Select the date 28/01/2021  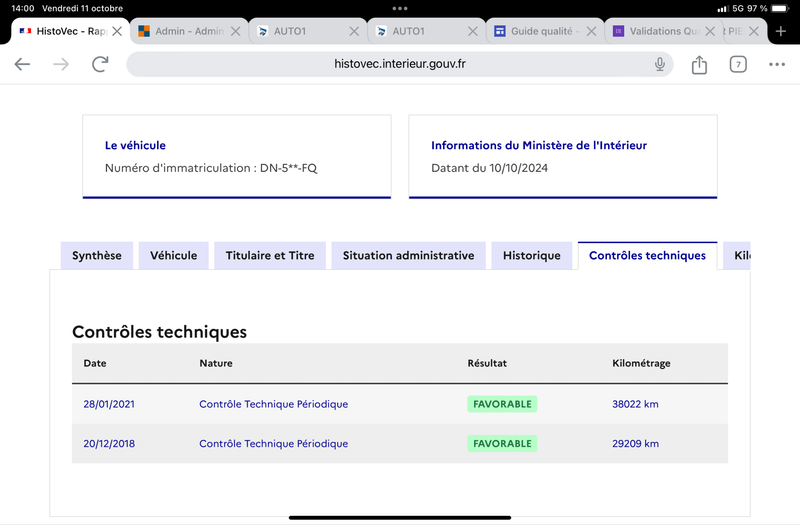click(x=109, y=404)
